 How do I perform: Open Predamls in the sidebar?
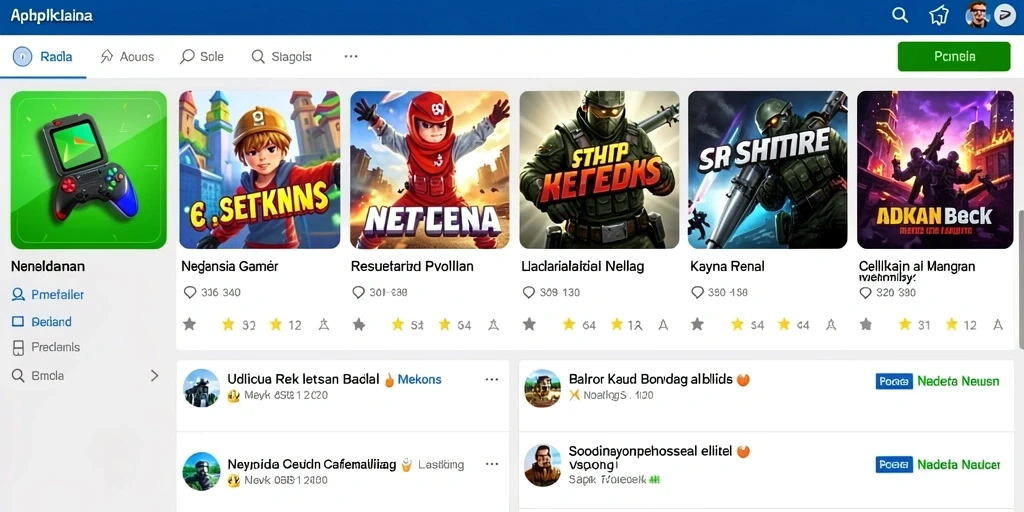[46, 347]
